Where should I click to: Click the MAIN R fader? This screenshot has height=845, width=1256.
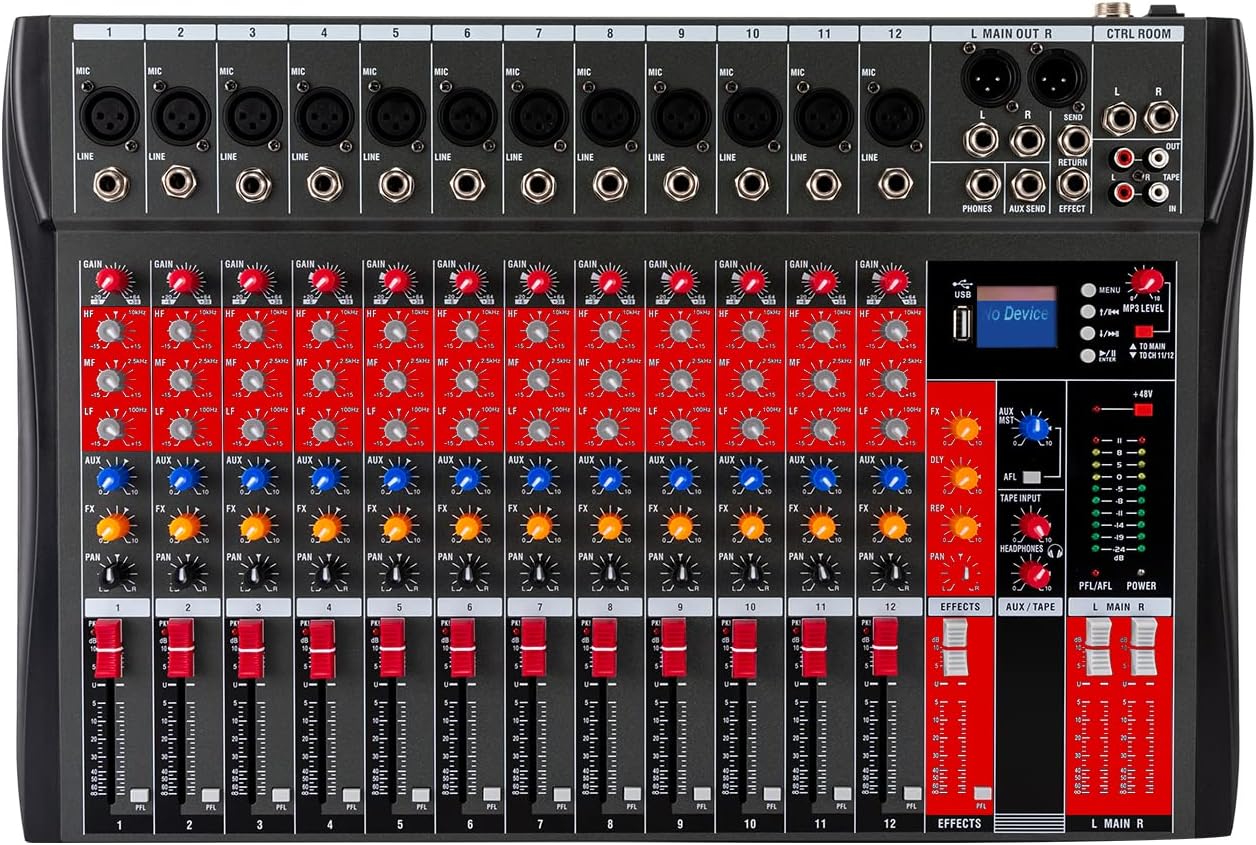1143,646
